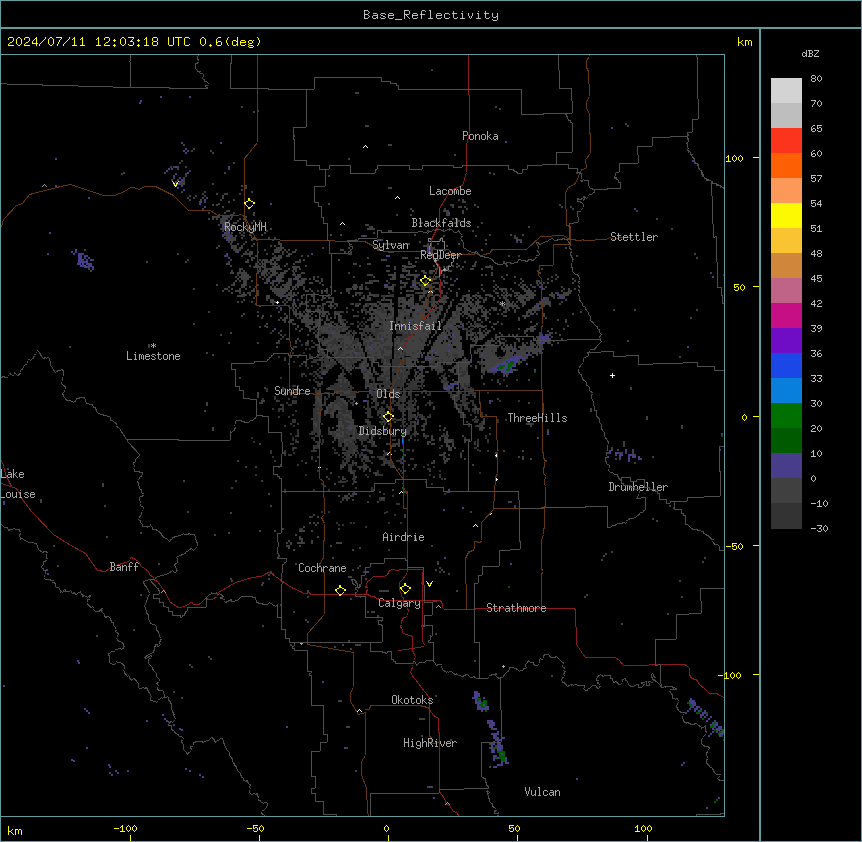The image size is (862, 842).
Task: Click the RockyMH city label
Action: [245, 227]
